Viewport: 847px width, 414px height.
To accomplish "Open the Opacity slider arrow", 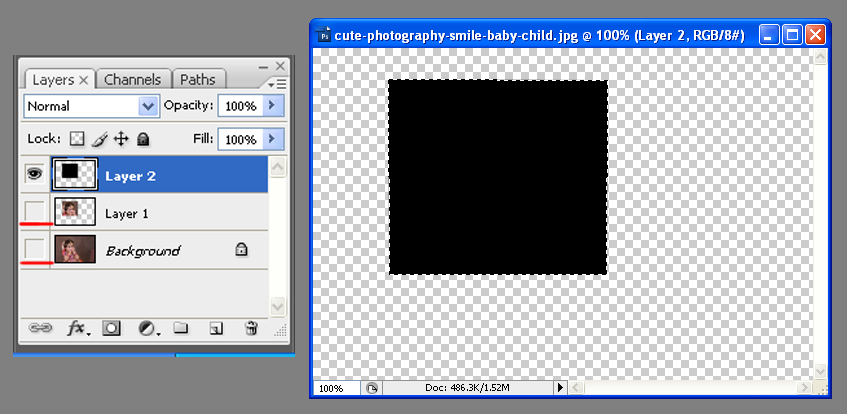I will (x=274, y=105).
